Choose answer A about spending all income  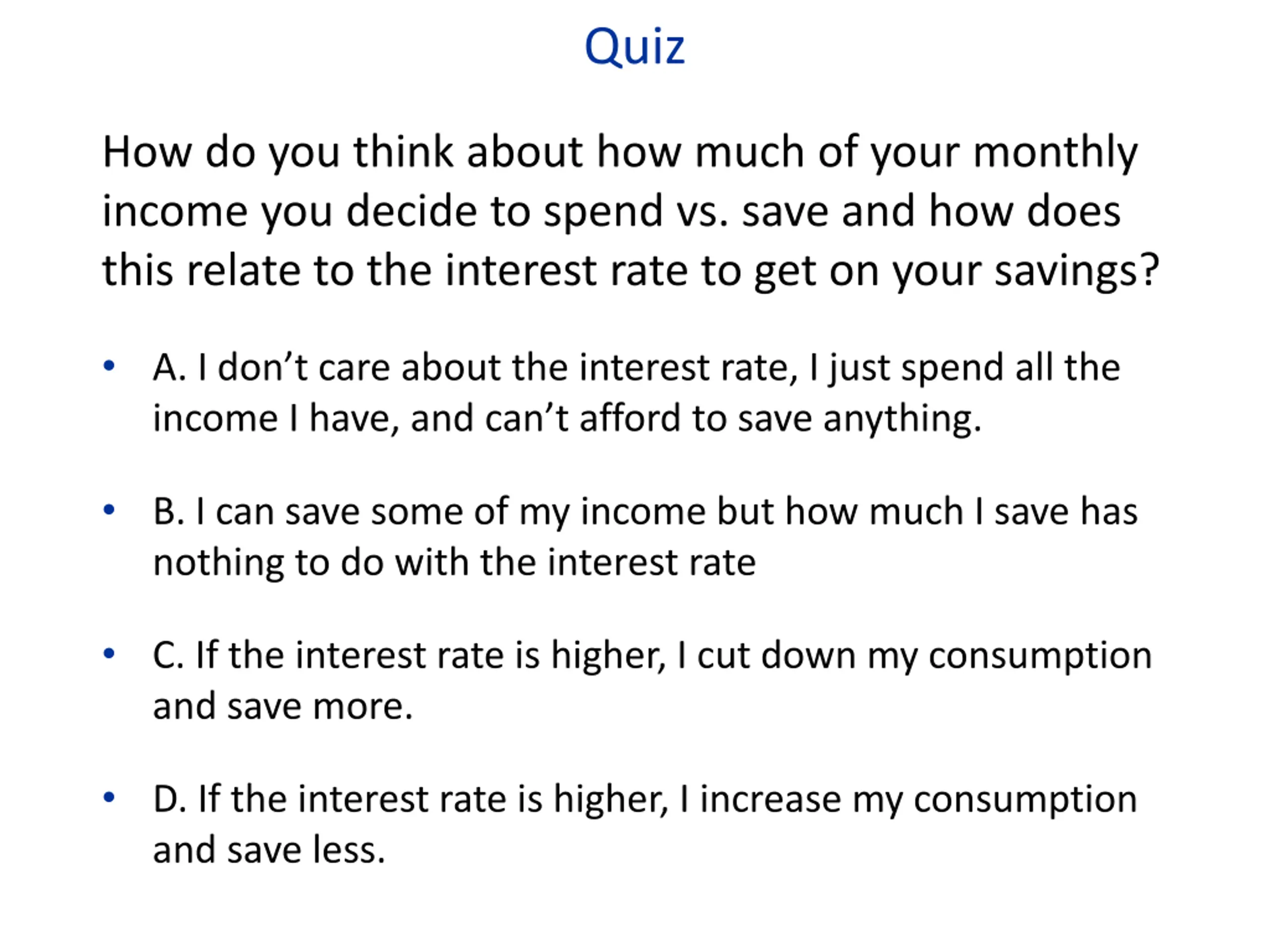[636, 393]
